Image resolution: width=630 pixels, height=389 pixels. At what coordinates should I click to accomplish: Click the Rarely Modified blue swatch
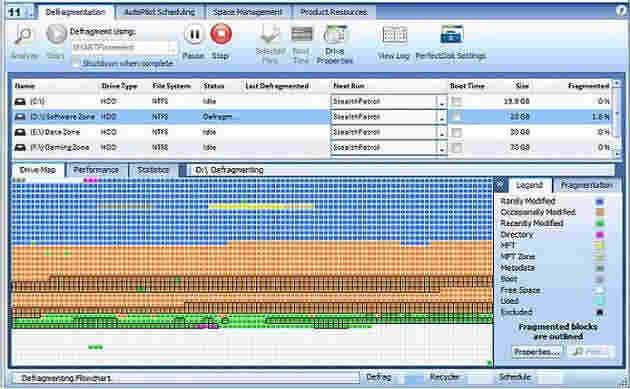[599, 201]
